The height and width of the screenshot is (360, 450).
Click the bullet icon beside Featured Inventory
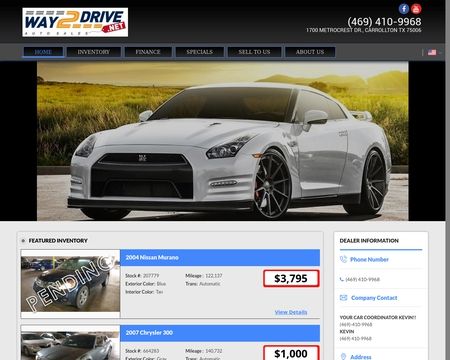23,241
